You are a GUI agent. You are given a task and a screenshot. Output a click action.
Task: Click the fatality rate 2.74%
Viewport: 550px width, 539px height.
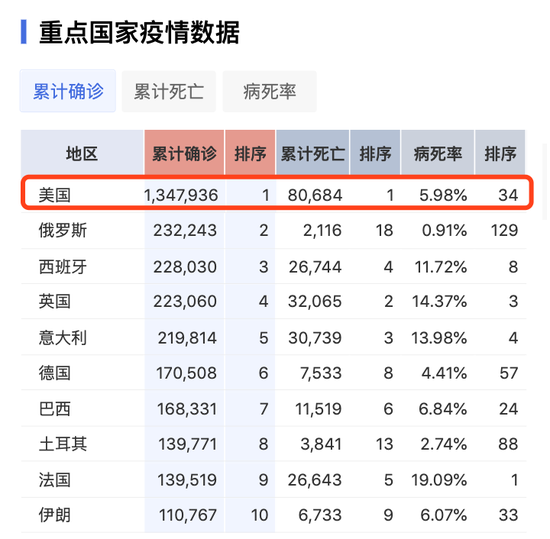[x=444, y=444]
